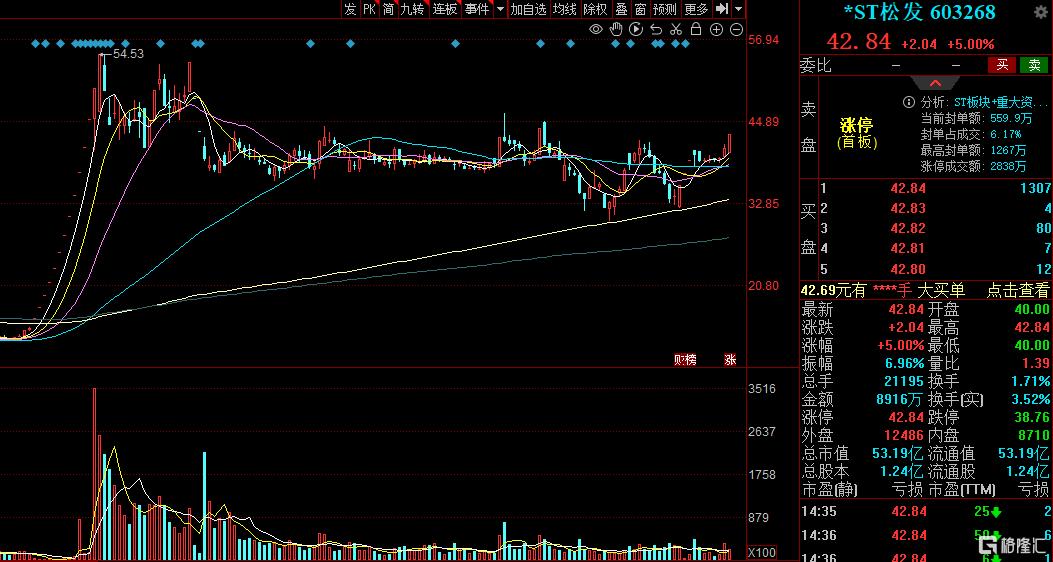This screenshot has width=1053, height=562.
Task: Click the 14:35 trade tick row
Action: (926, 512)
